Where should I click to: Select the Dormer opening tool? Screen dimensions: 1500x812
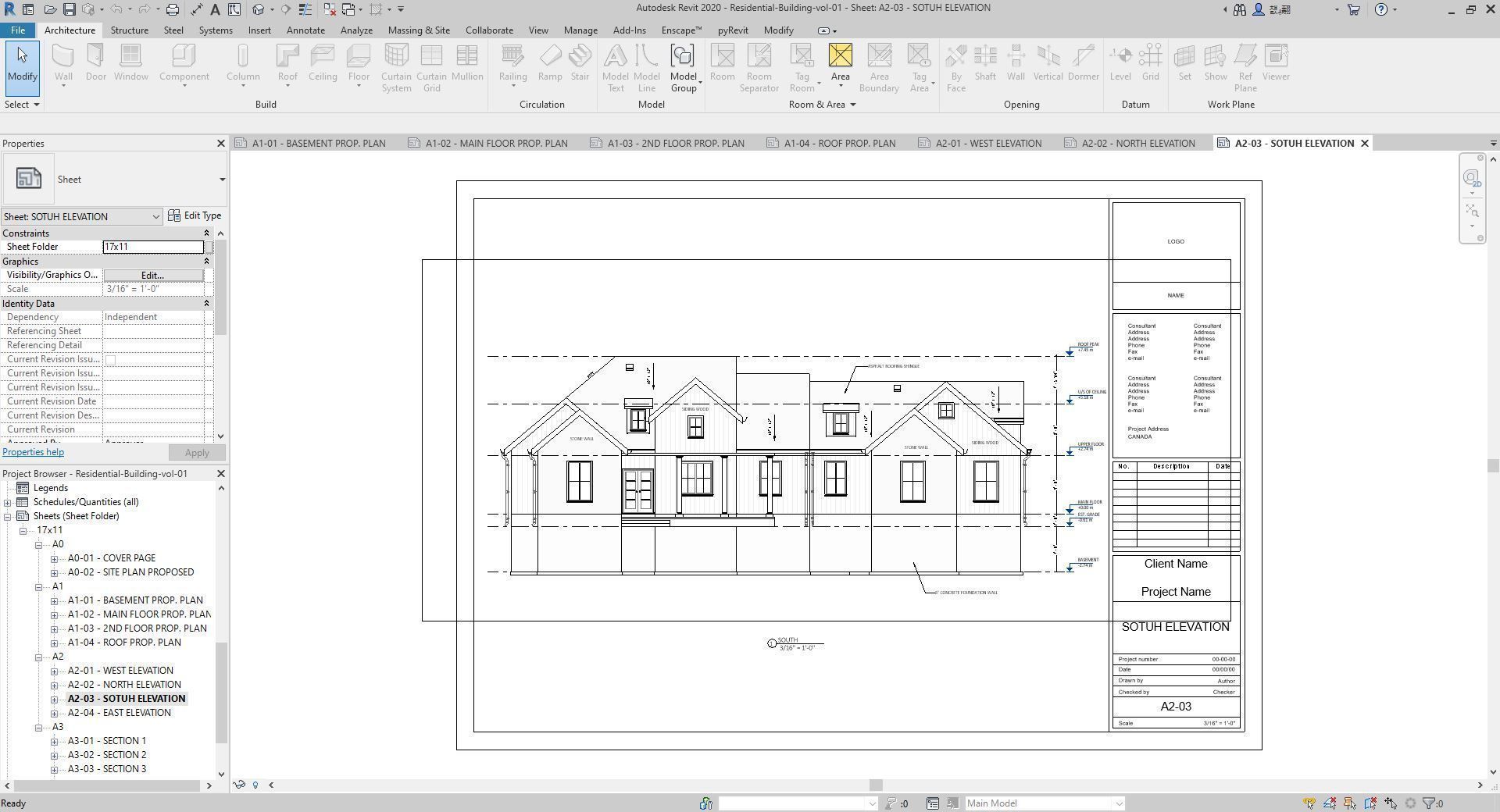click(x=1084, y=63)
